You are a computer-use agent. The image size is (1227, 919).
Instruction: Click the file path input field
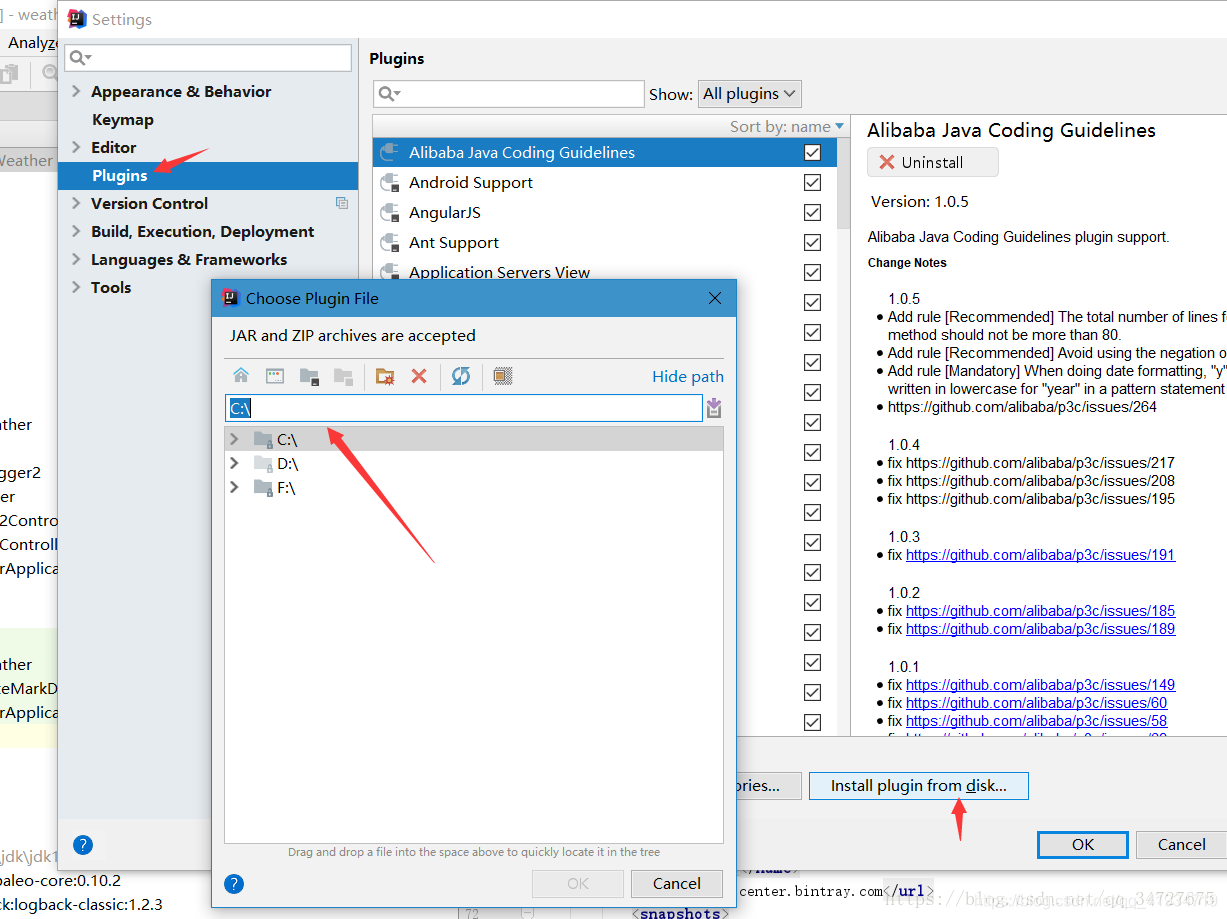[464, 408]
